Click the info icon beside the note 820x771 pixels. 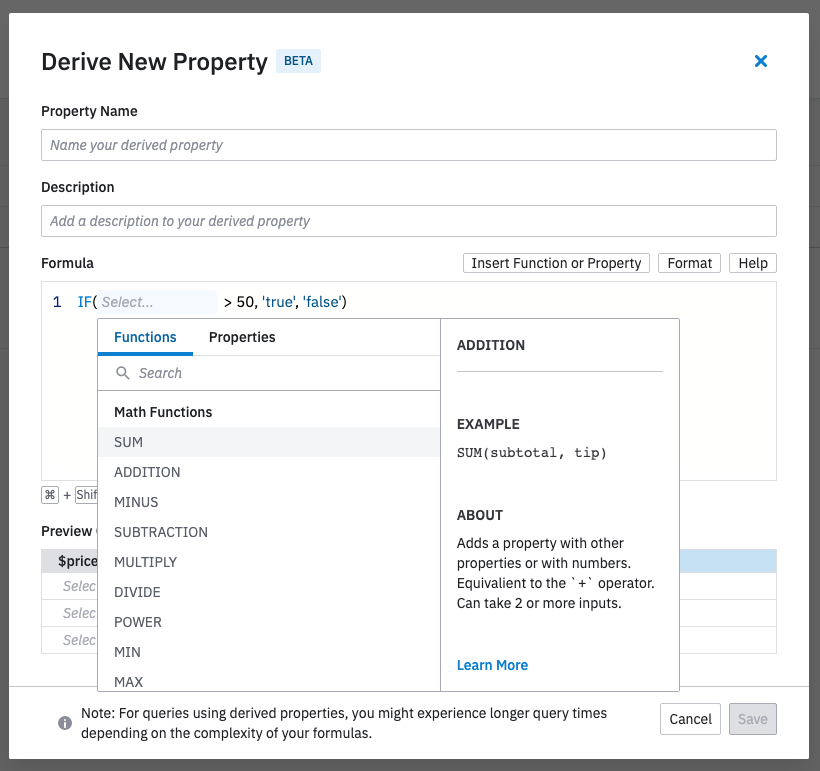coord(64,723)
